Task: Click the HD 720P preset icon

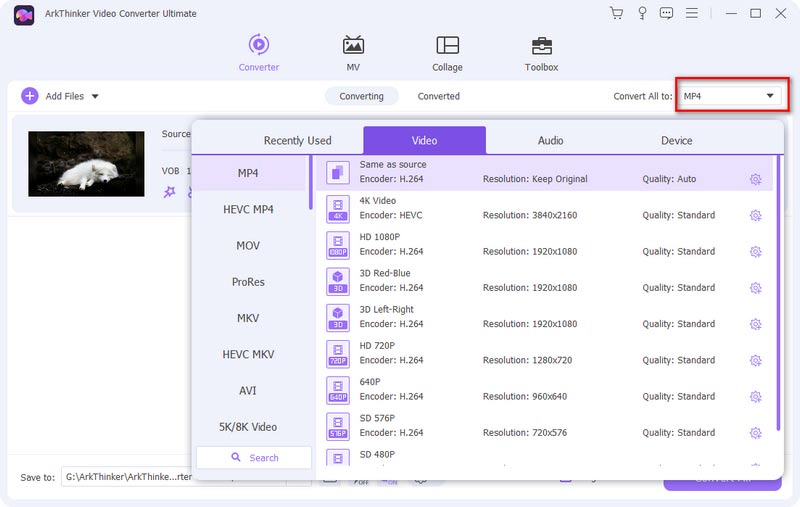Action: coord(338,353)
